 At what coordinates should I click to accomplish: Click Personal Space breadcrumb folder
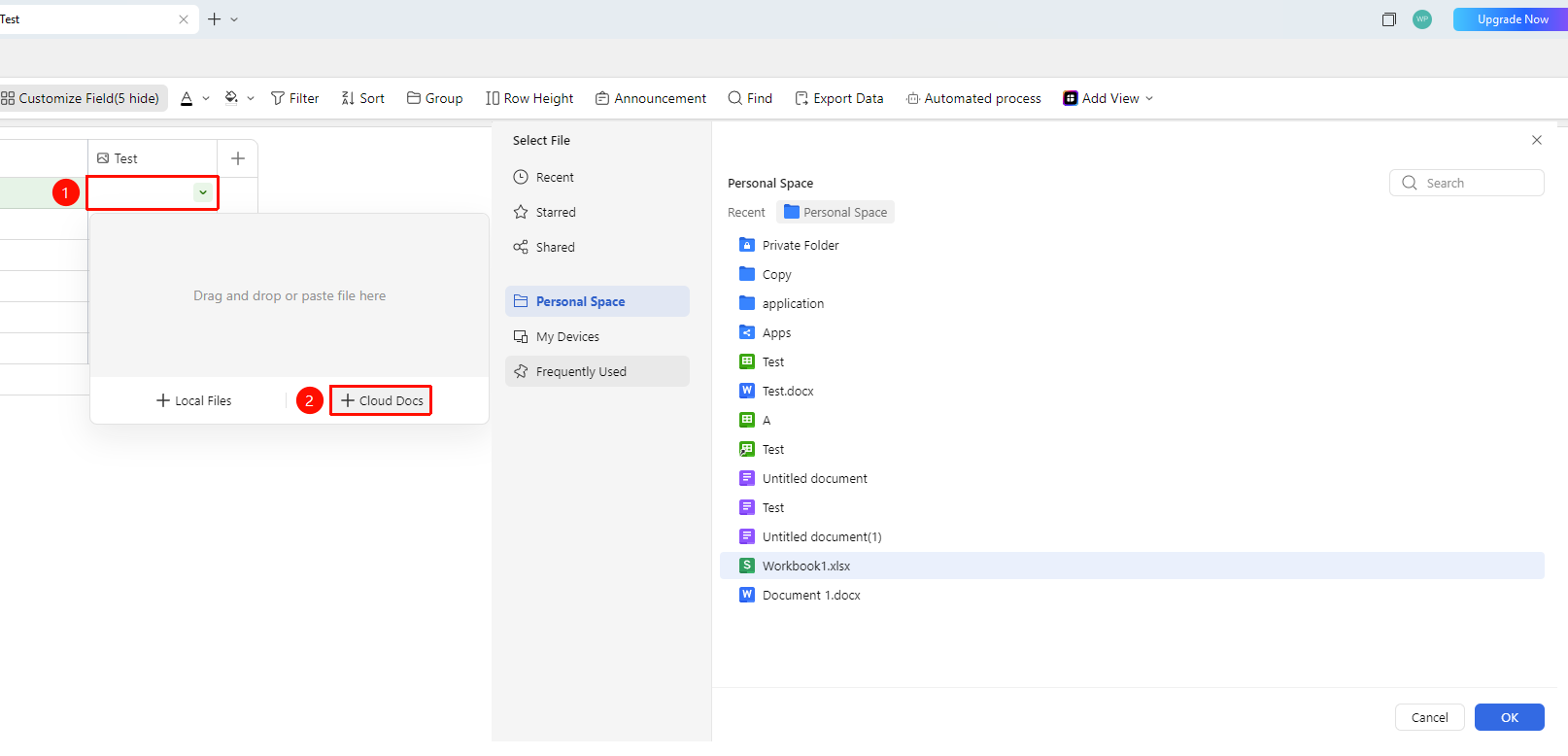tap(835, 212)
